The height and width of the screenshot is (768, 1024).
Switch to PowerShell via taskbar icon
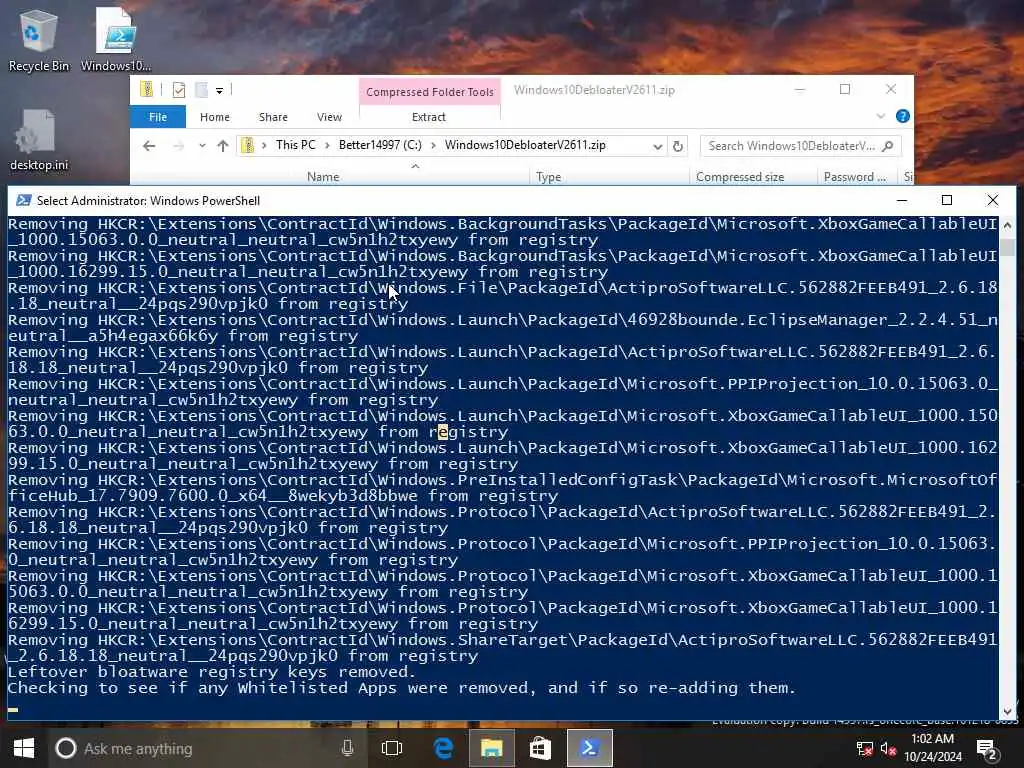(x=590, y=748)
